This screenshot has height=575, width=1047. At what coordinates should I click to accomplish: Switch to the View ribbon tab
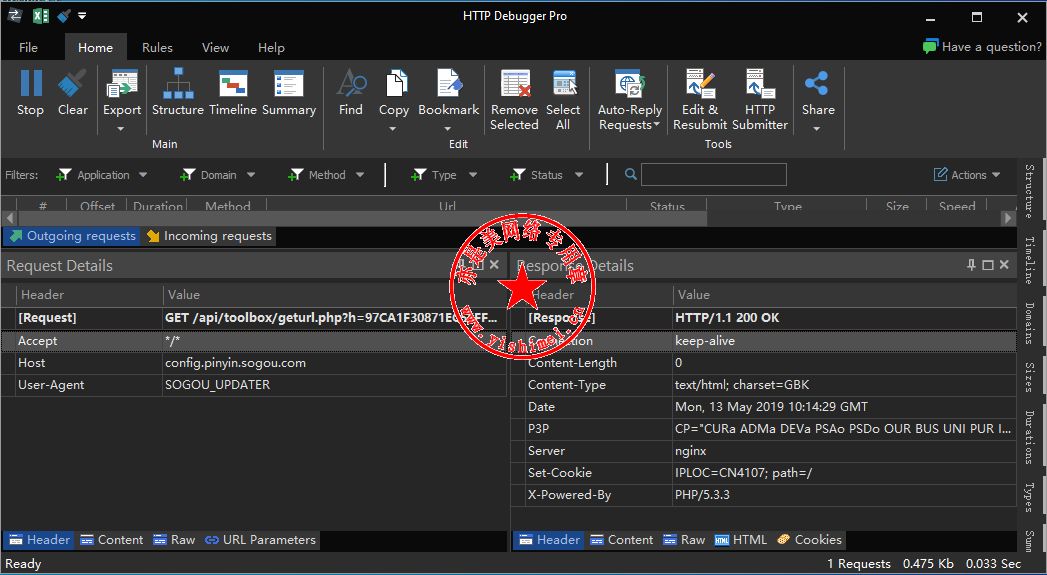point(216,47)
